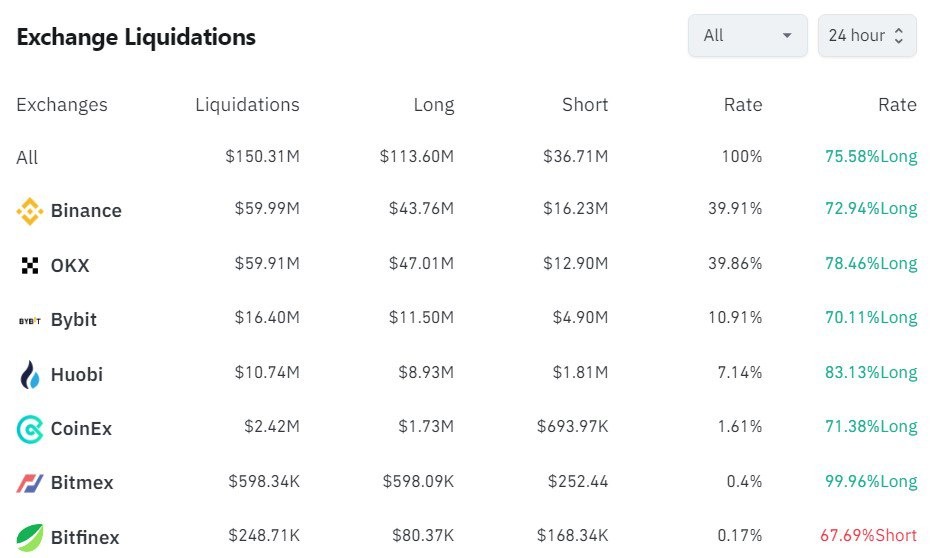The image size is (934, 558).
Task: Open the Binance exchange name link
Action: coord(86,211)
